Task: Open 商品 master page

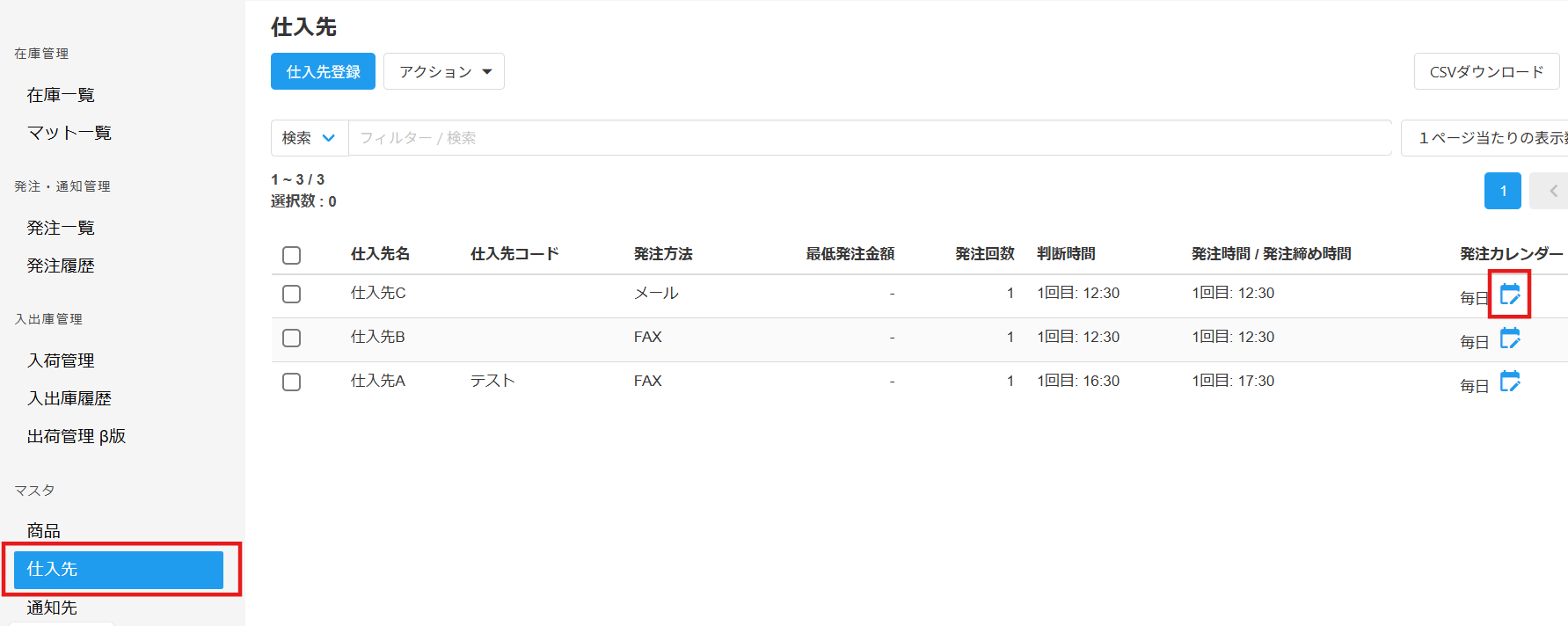Action: pos(44,531)
